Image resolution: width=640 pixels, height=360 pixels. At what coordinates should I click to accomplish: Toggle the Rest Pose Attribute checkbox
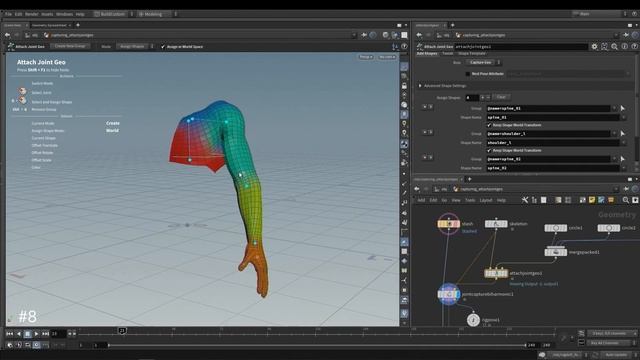468,74
